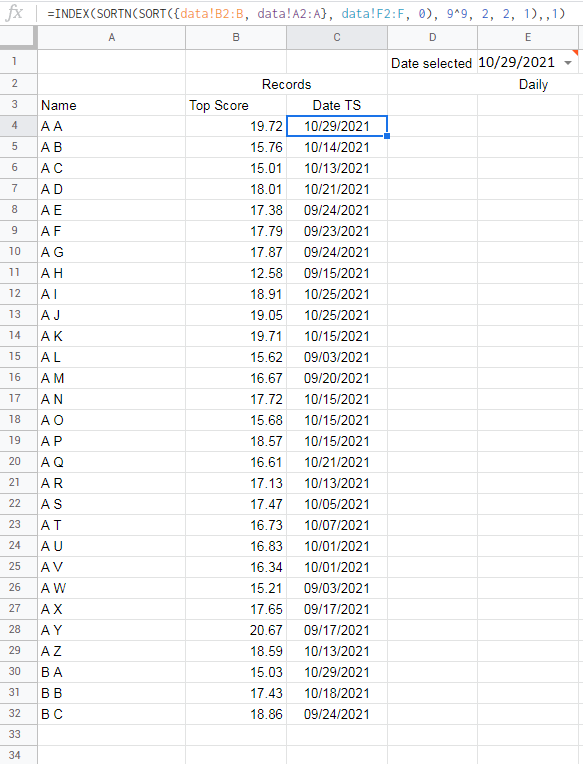Screen dimensions: 583x764
Task: Select the score cell 15.21
Action: click(236, 587)
